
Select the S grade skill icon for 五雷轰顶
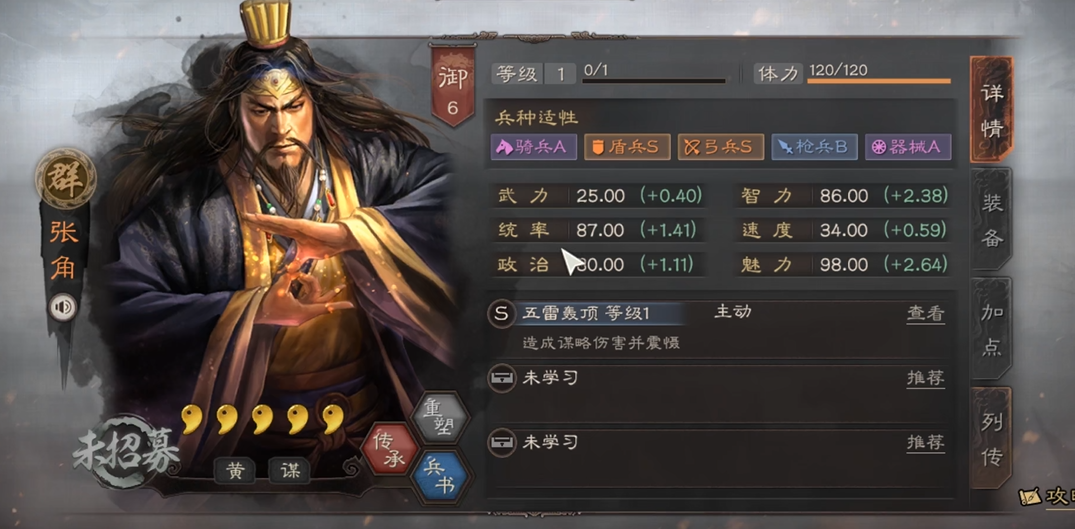point(502,314)
